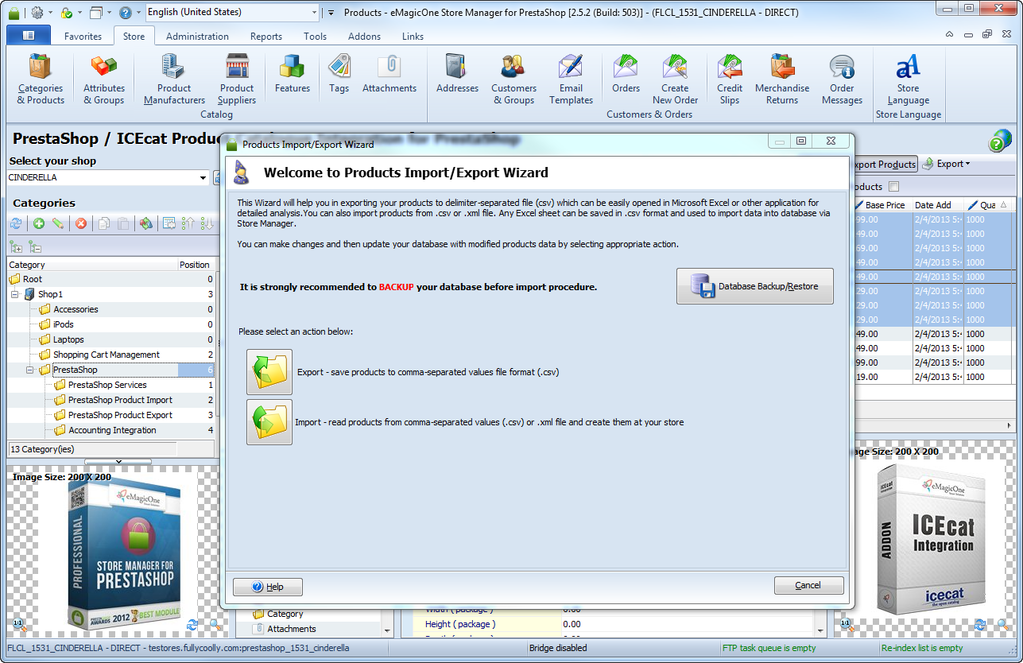Open the blue application menu button
Viewport: 1023px width, 663px height.
(x=28, y=36)
